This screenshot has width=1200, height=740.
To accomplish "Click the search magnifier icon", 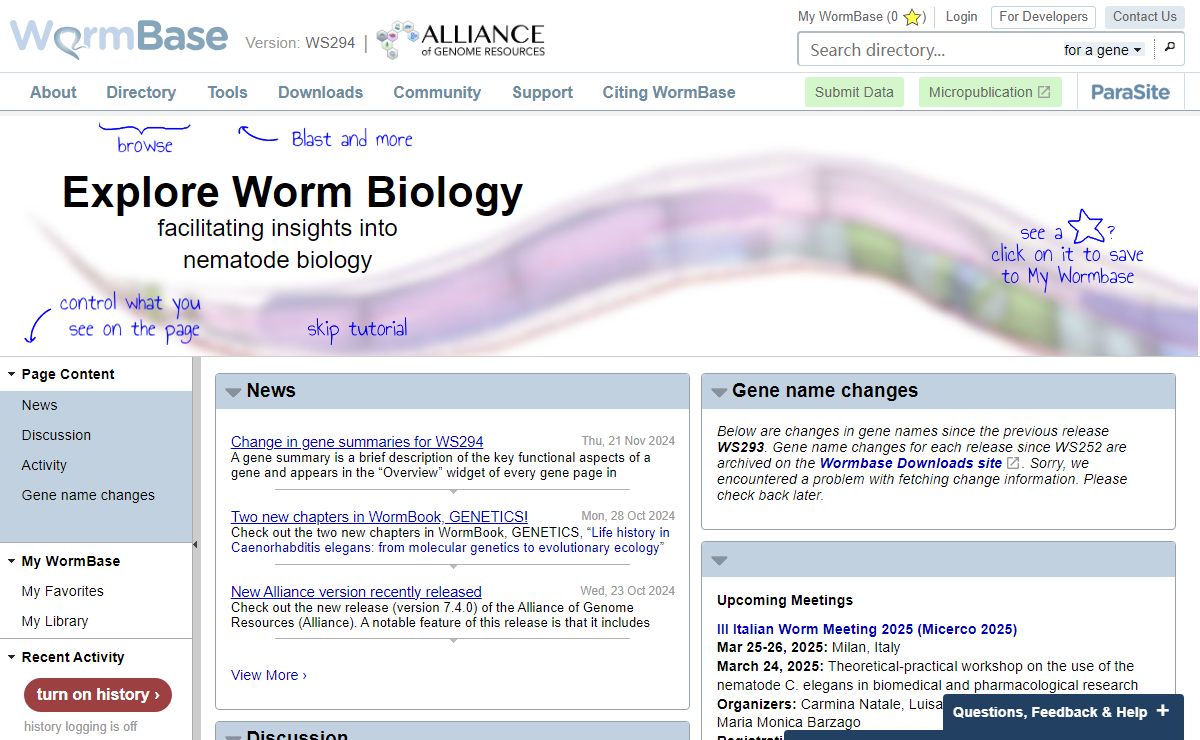I will 1169,48.
